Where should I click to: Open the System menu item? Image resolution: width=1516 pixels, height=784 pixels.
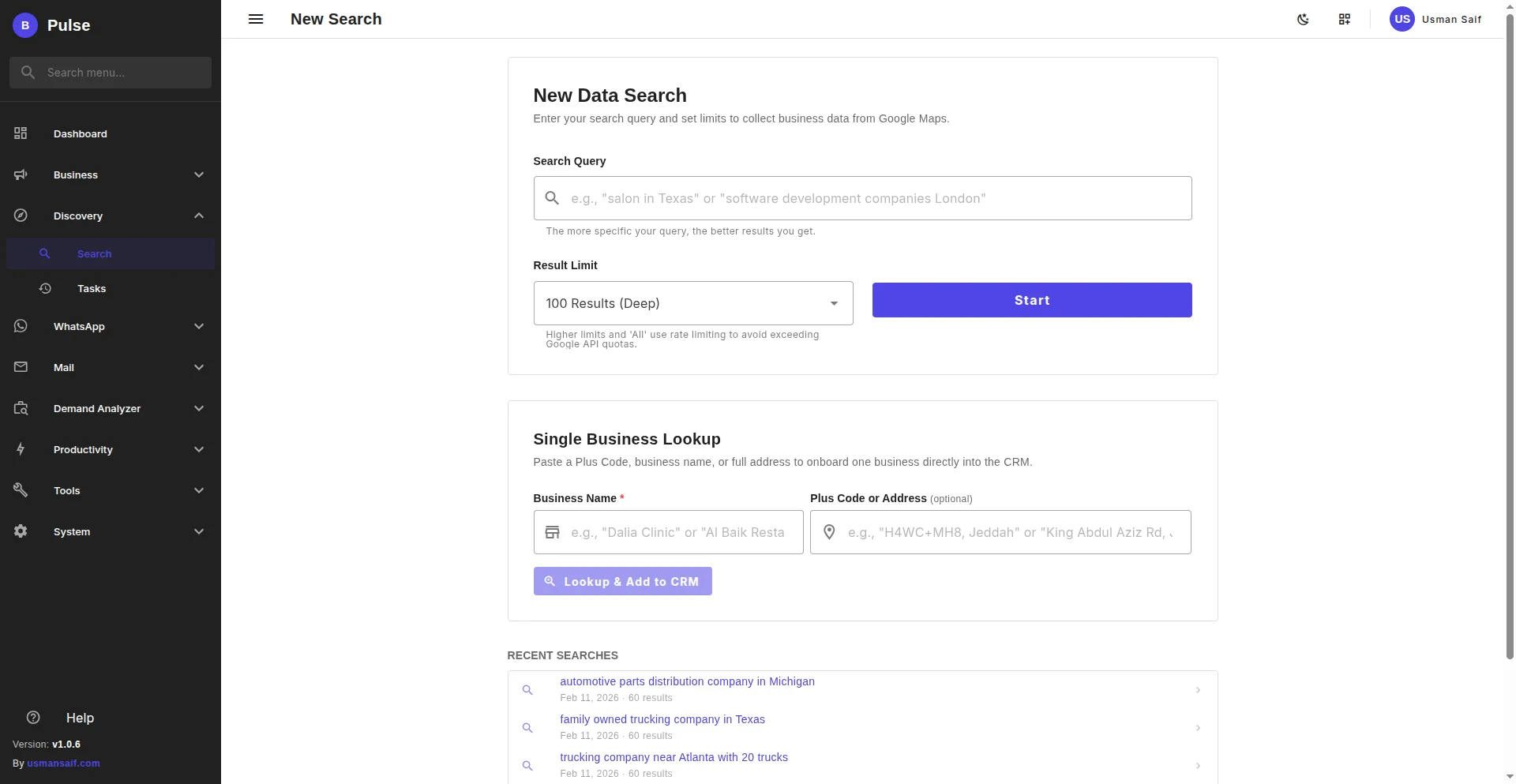[111, 531]
